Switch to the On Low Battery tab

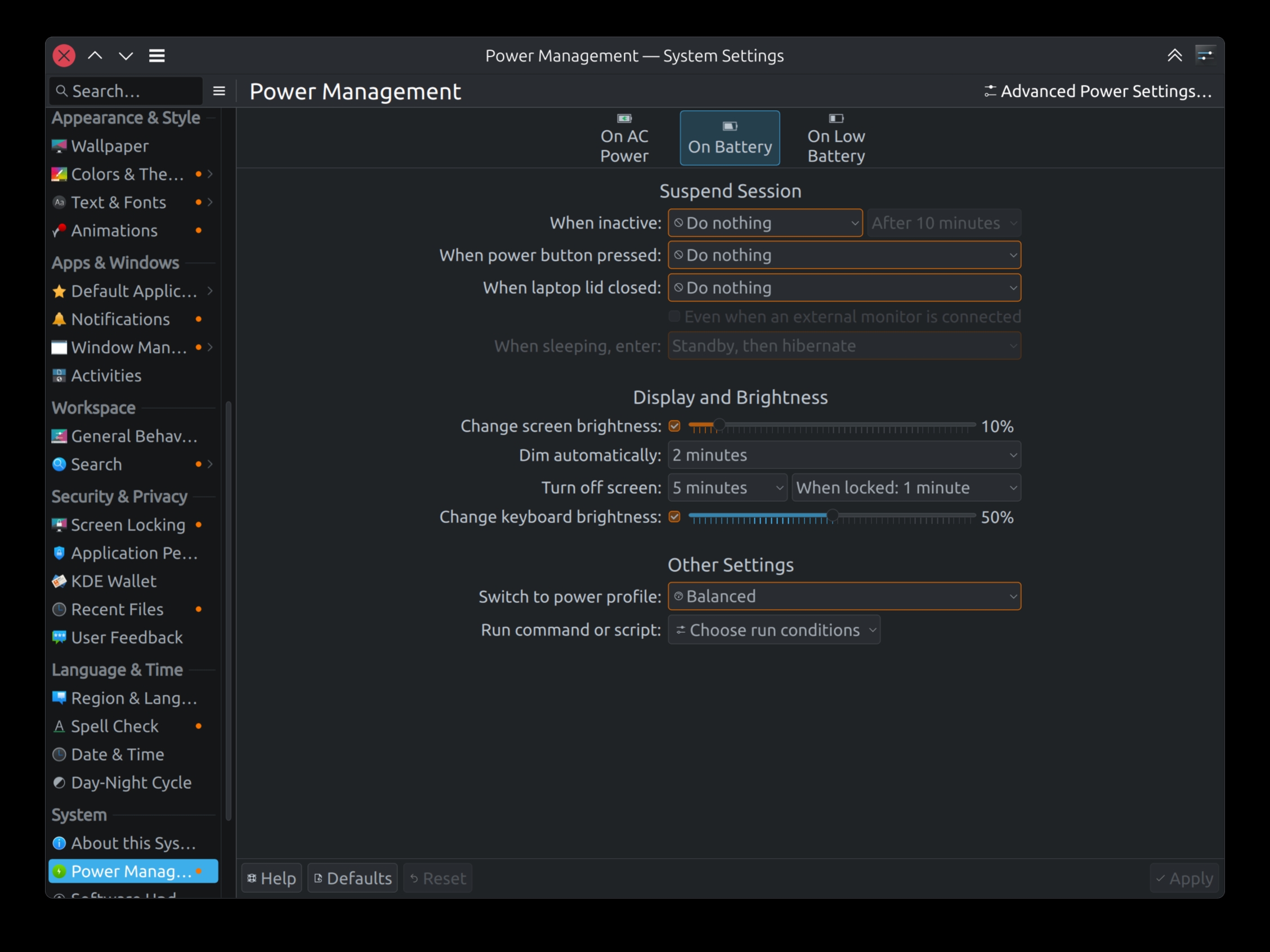click(x=836, y=138)
